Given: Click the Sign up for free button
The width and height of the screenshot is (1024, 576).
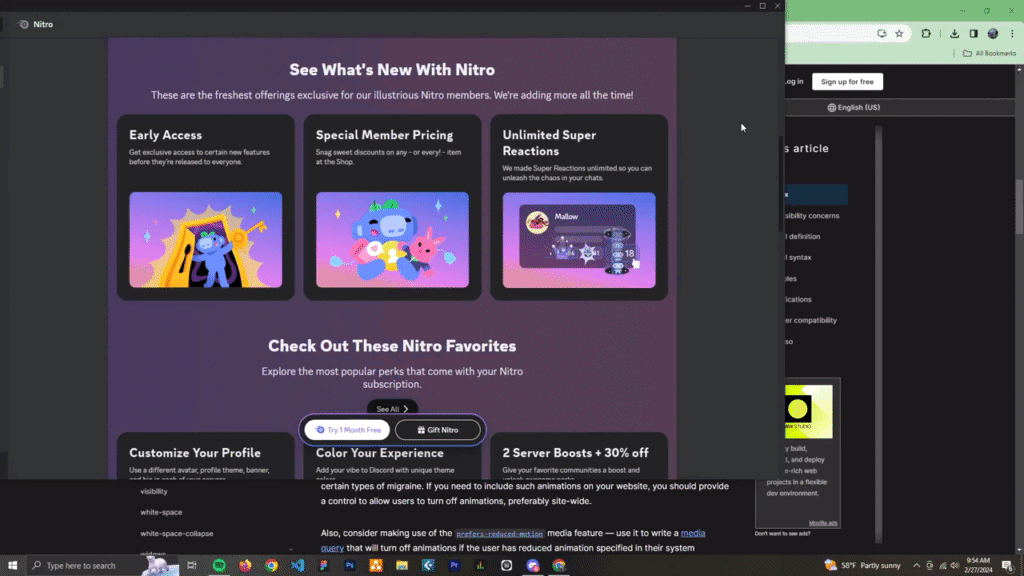Looking at the screenshot, I should [847, 81].
